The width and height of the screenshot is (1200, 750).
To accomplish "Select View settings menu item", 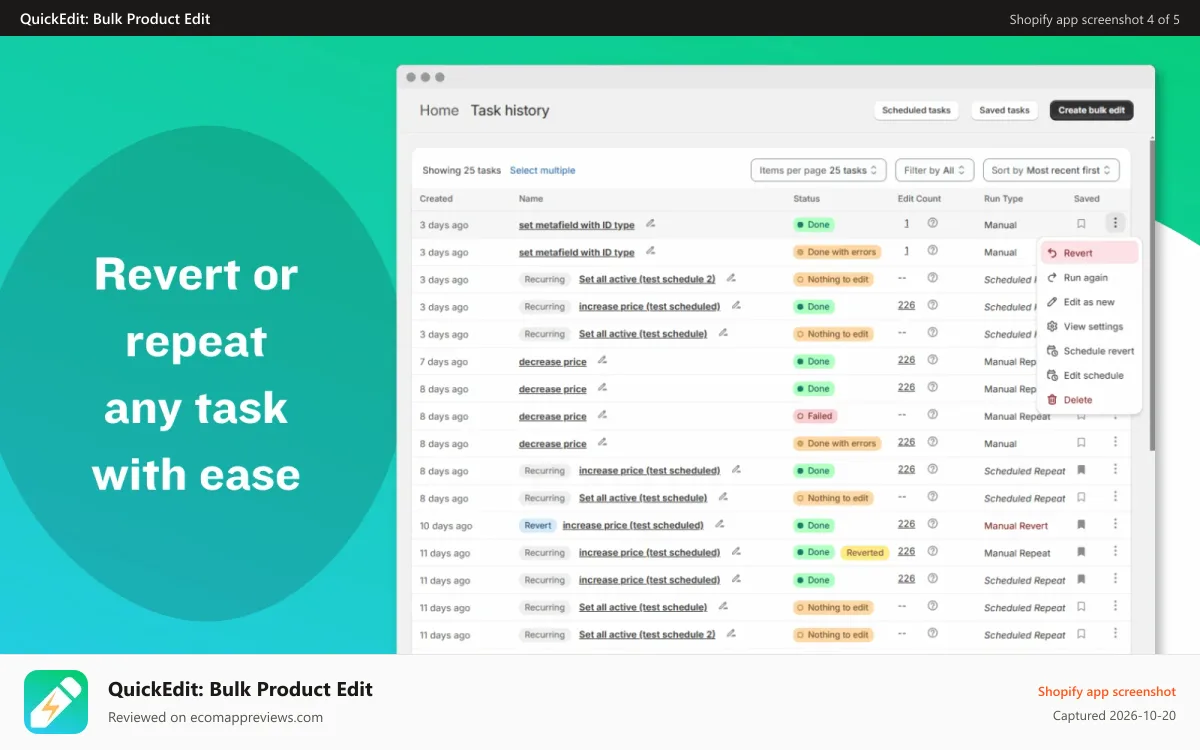I will [x=1090, y=327].
